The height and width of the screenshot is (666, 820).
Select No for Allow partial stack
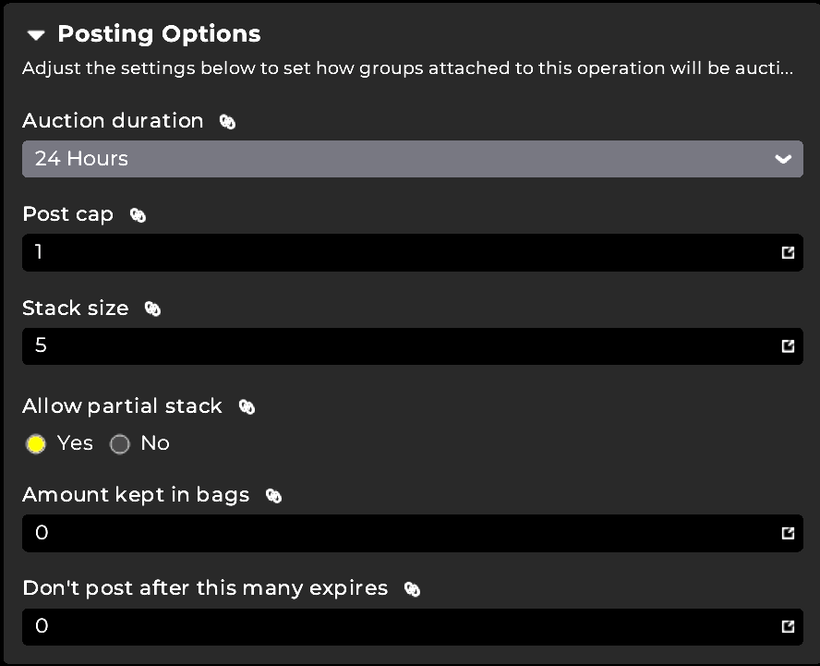[120, 444]
